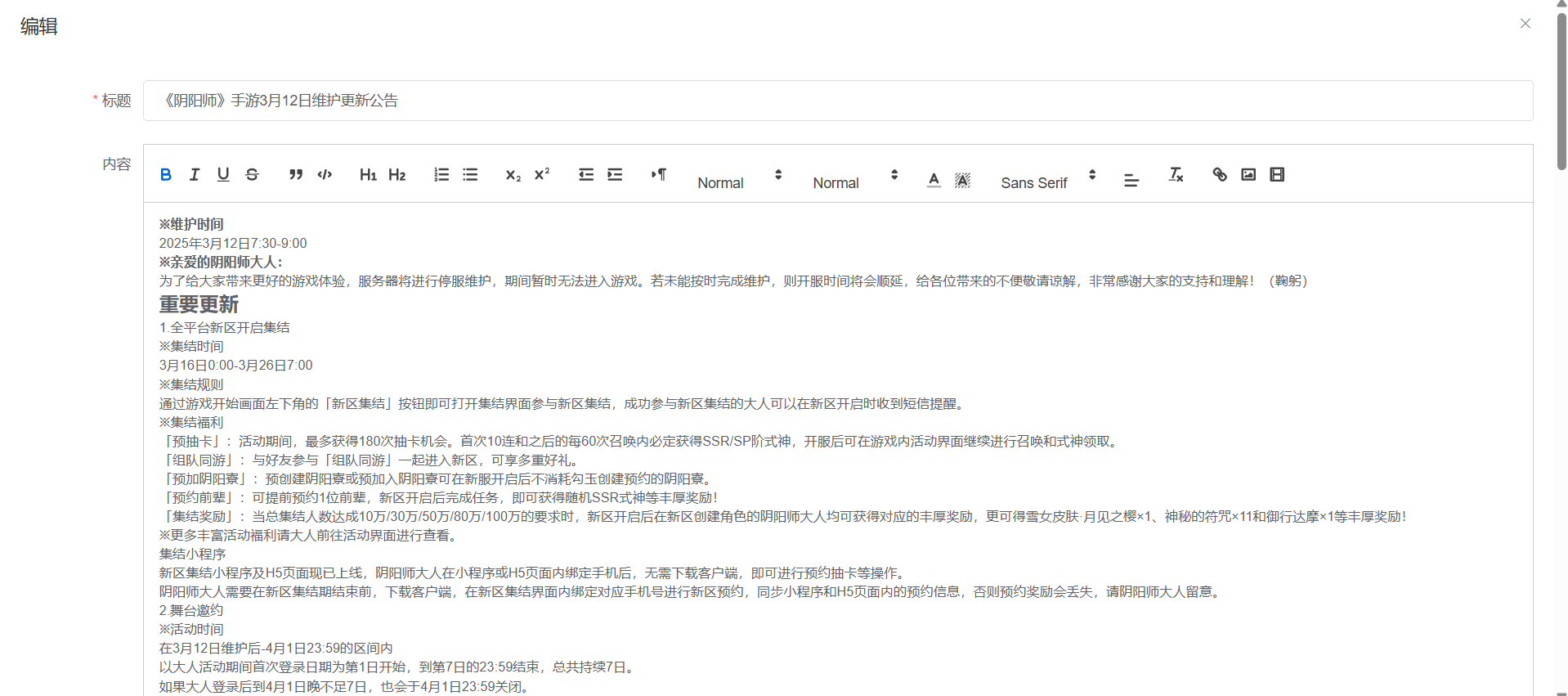
Task: Apply Heading 2 style
Action: coord(397,174)
